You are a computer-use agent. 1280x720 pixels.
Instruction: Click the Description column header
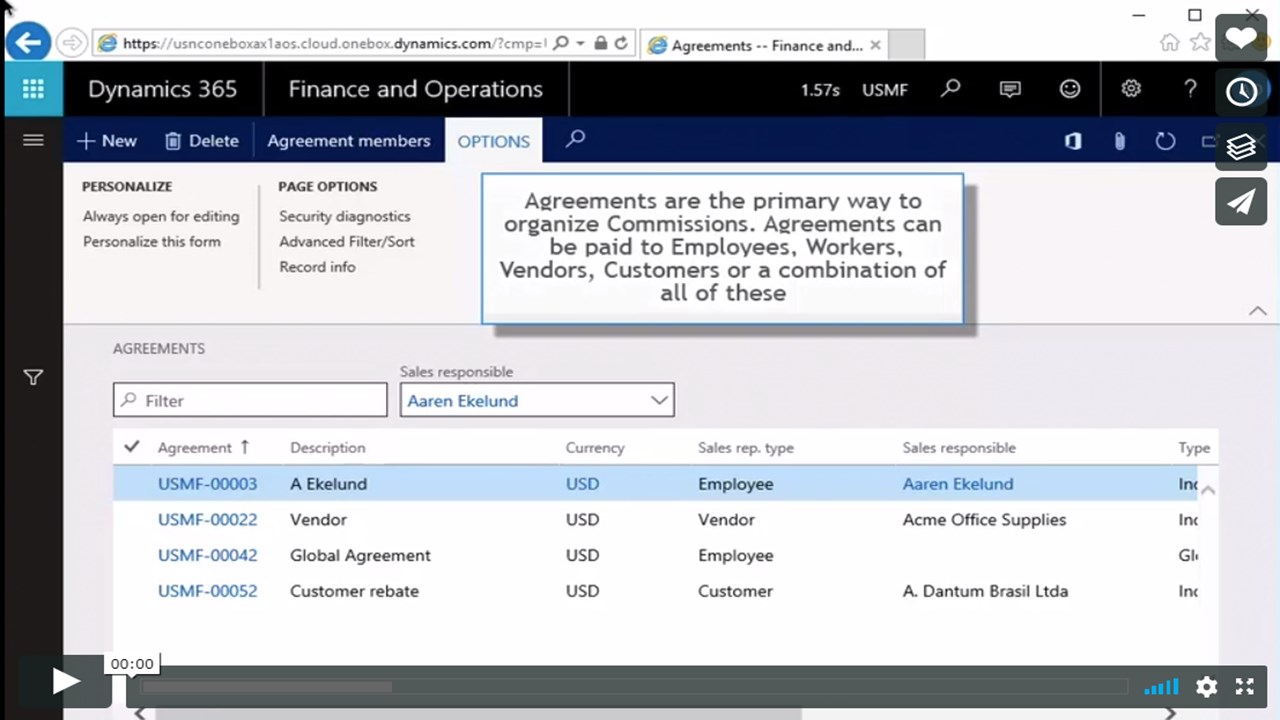(x=328, y=448)
